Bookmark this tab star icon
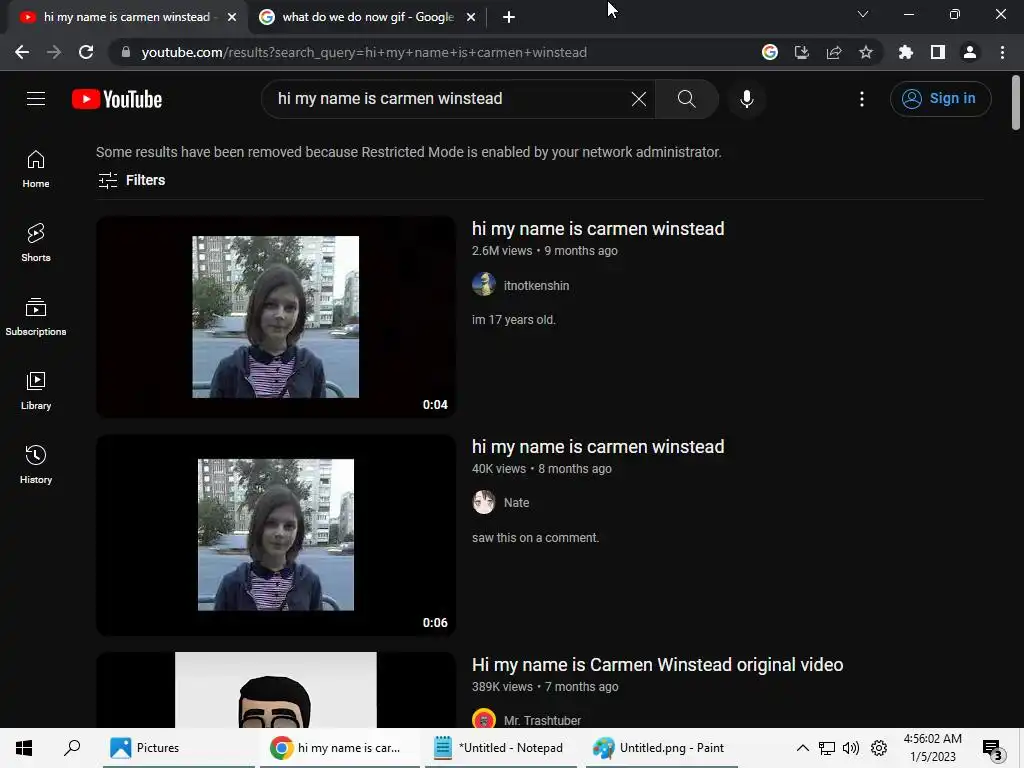Viewport: 1024px width, 768px height. (x=866, y=52)
